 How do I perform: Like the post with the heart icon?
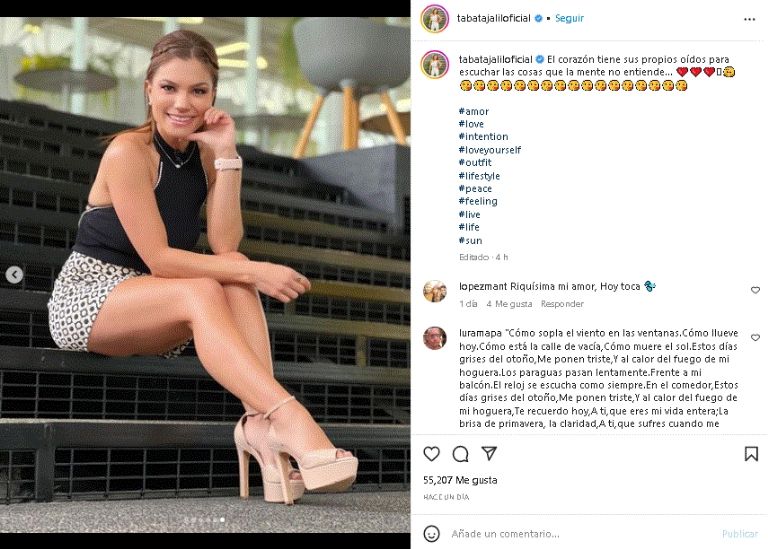click(431, 454)
